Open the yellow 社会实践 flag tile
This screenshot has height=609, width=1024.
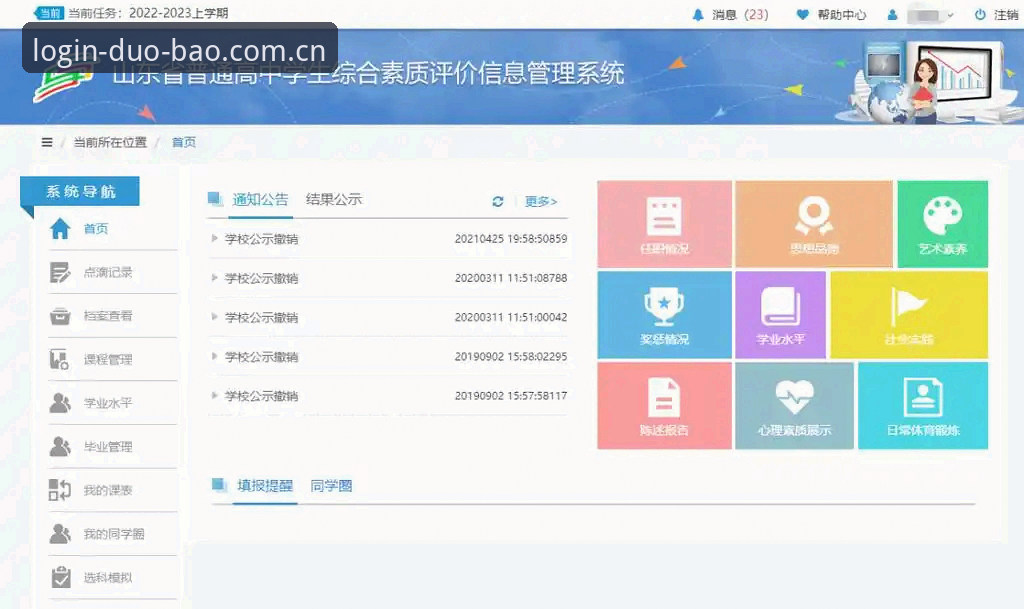908,315
